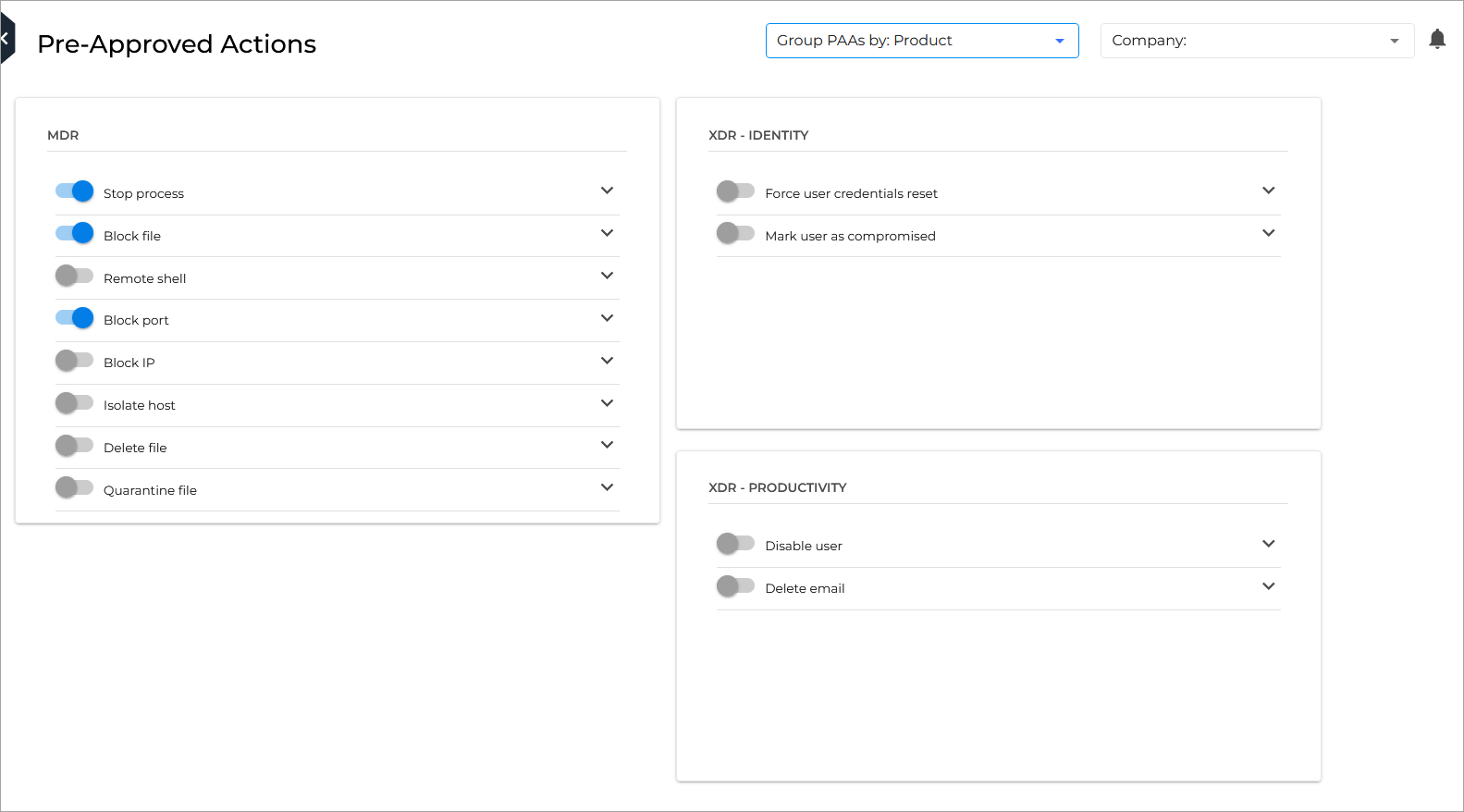Click the Delete file label
This screenshot has width=1464, height=812.
(135, 448)
